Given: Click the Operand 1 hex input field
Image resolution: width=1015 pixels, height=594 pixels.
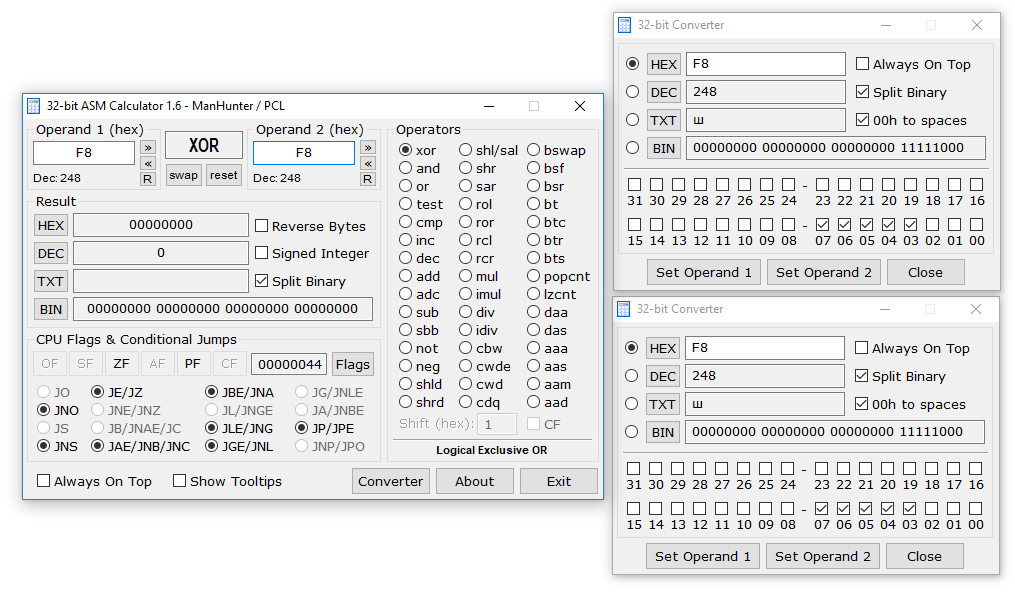Looking at the screenshot, I should pos(84,153).
